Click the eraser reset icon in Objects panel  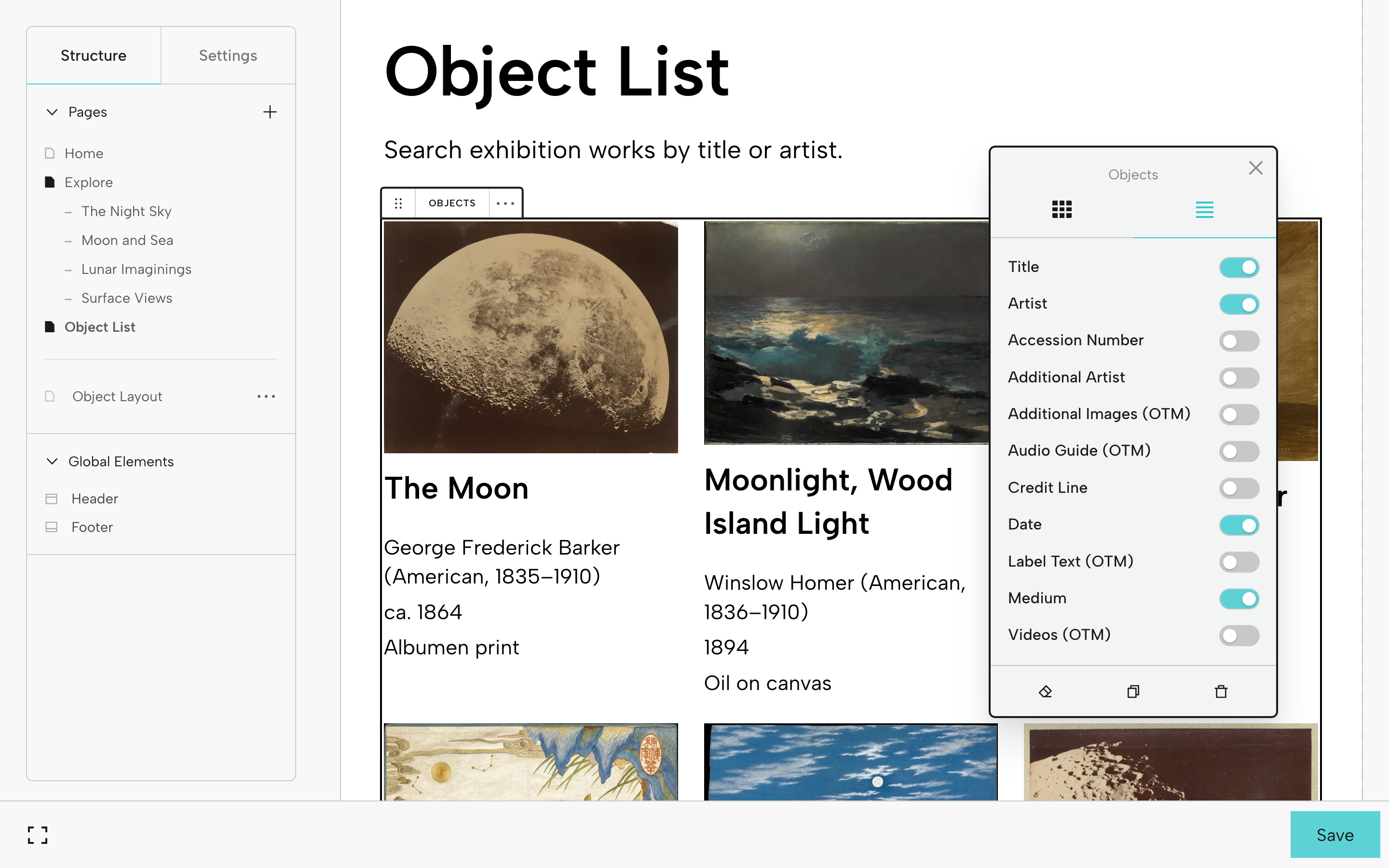pos(1045,691)
